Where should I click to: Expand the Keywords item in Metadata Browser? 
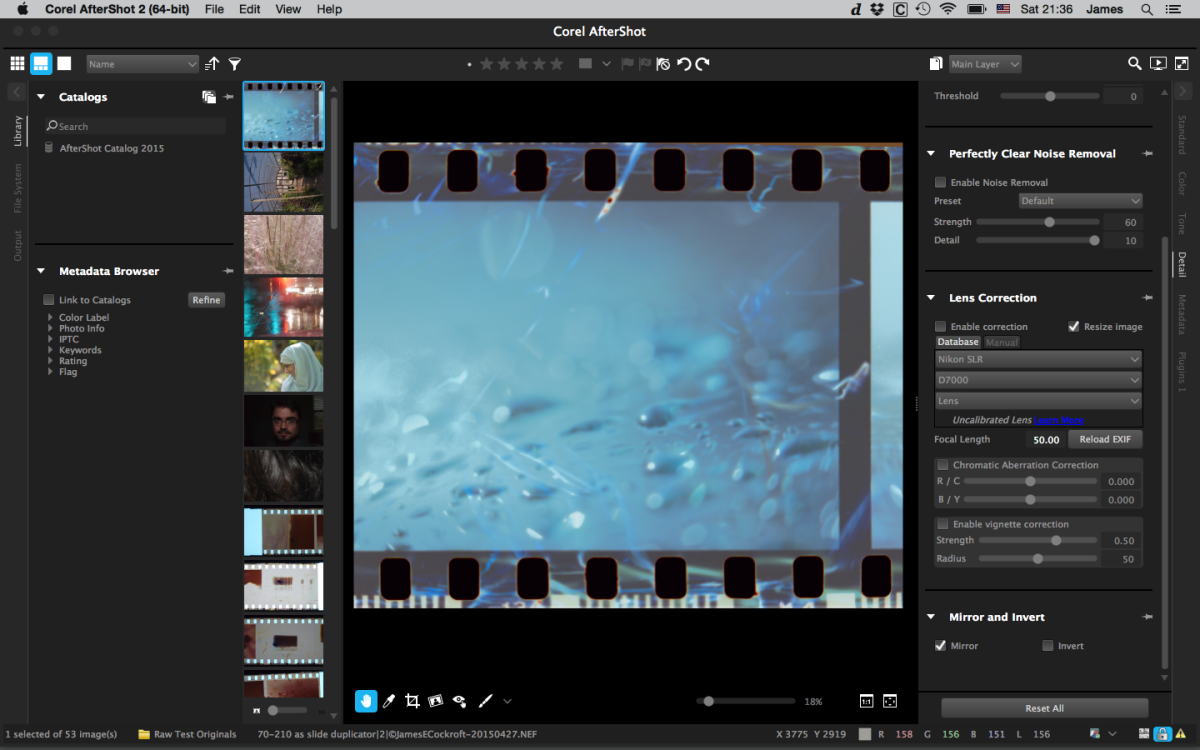click(x=51, y=350)
